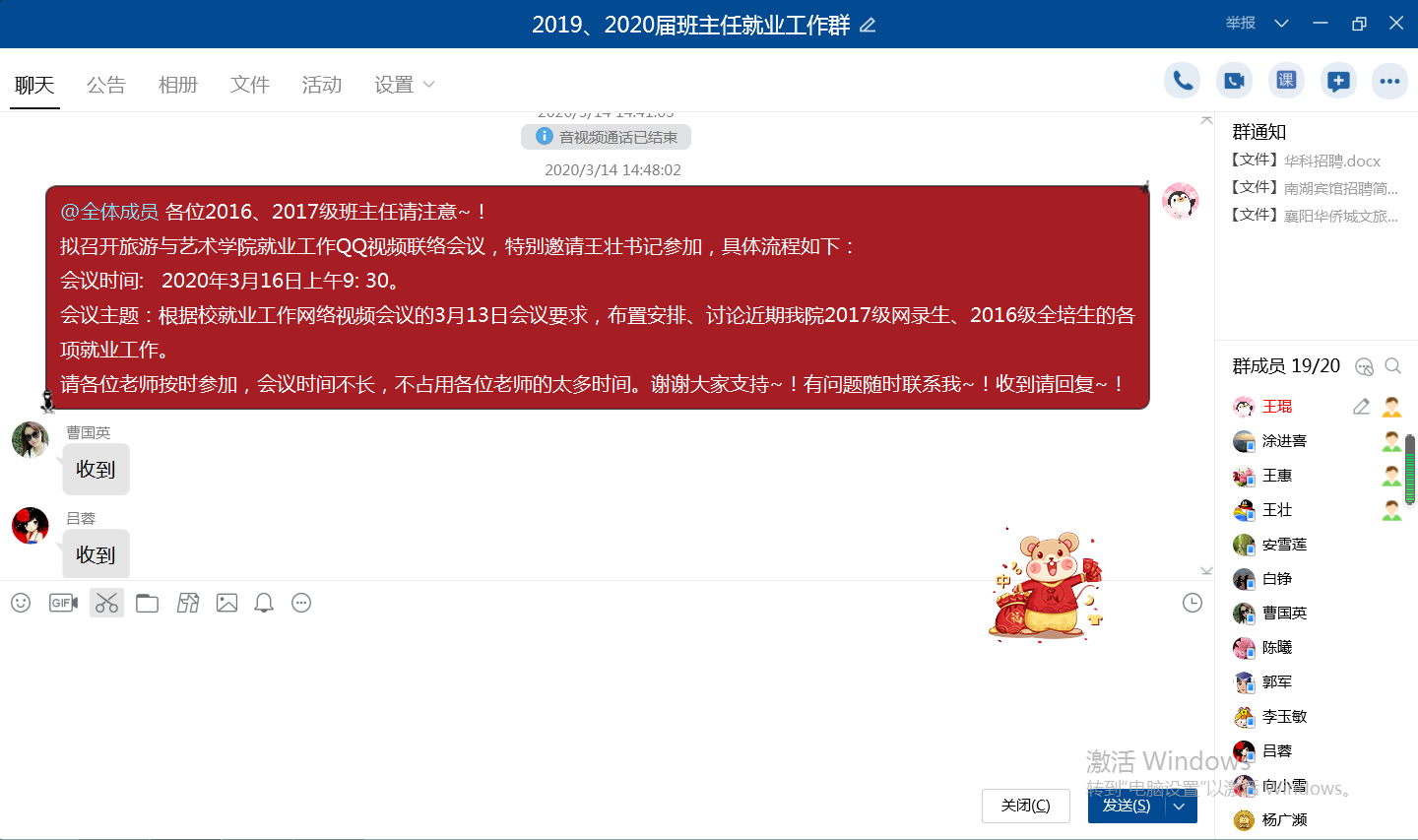Expand the dropdown arrow next to 举报

pyautogui.click(x=1281, y=24)
